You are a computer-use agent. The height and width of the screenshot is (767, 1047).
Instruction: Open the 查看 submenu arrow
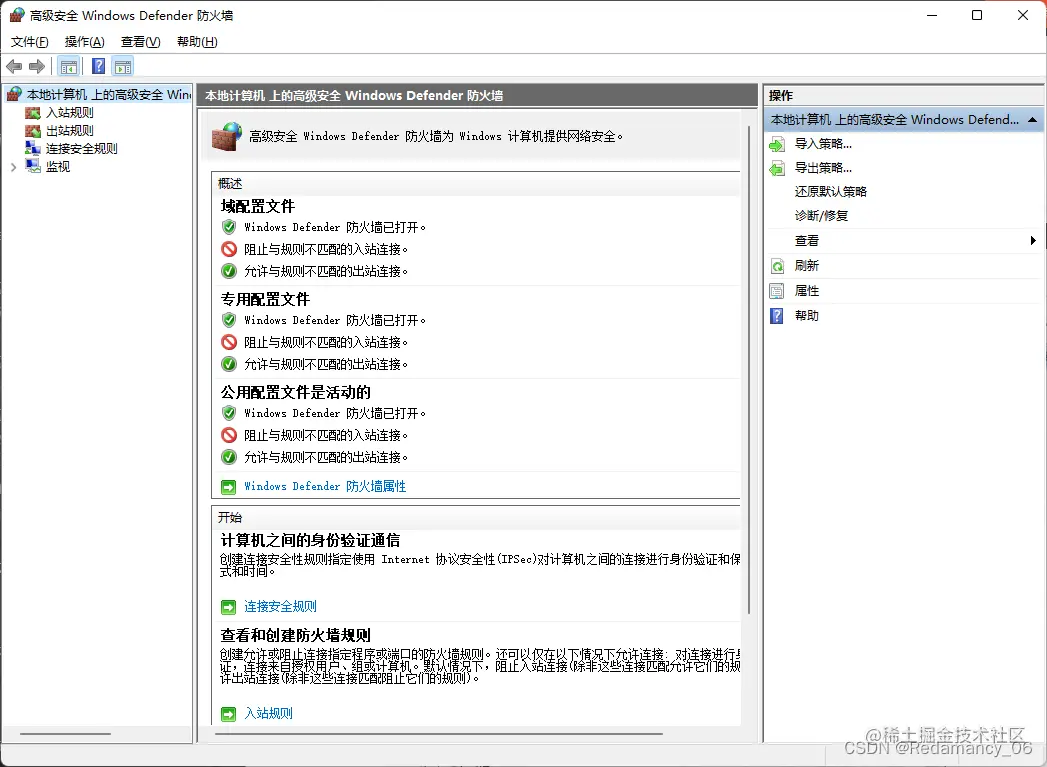(x=1033, y=241)
